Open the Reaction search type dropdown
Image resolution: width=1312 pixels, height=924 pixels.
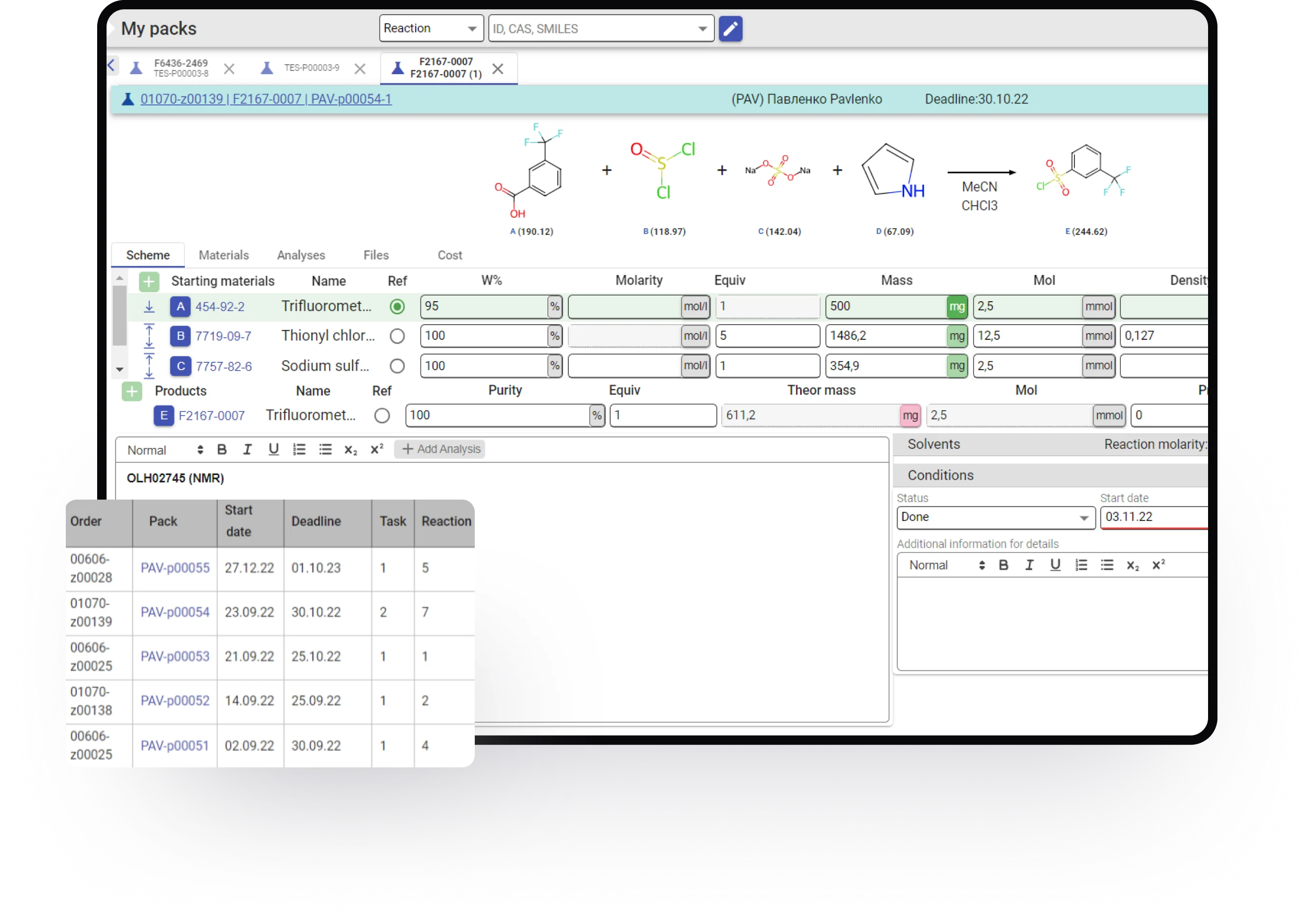pos(431,29)
